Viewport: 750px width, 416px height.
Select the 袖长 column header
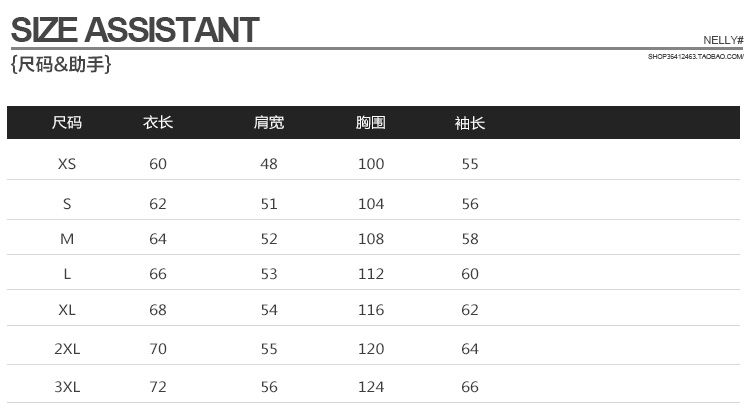[470, 123]
